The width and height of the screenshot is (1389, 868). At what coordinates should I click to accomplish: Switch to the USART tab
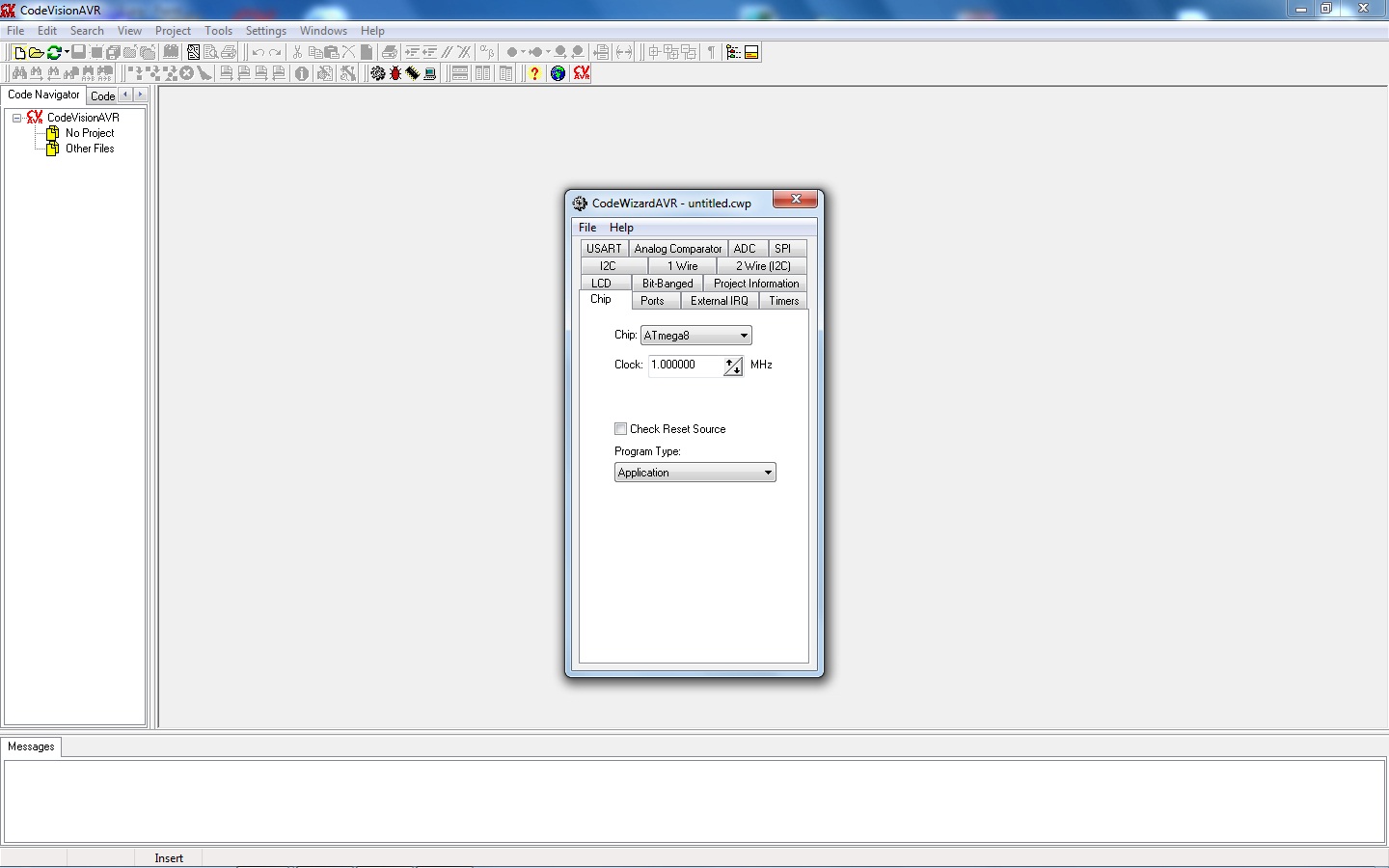[x=604, y=249]
